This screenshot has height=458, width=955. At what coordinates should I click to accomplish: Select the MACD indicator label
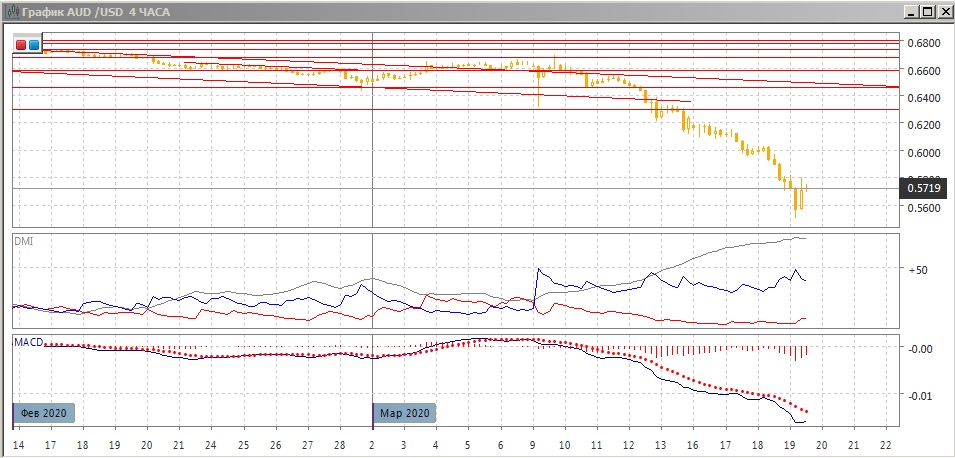tap(28, 342)
